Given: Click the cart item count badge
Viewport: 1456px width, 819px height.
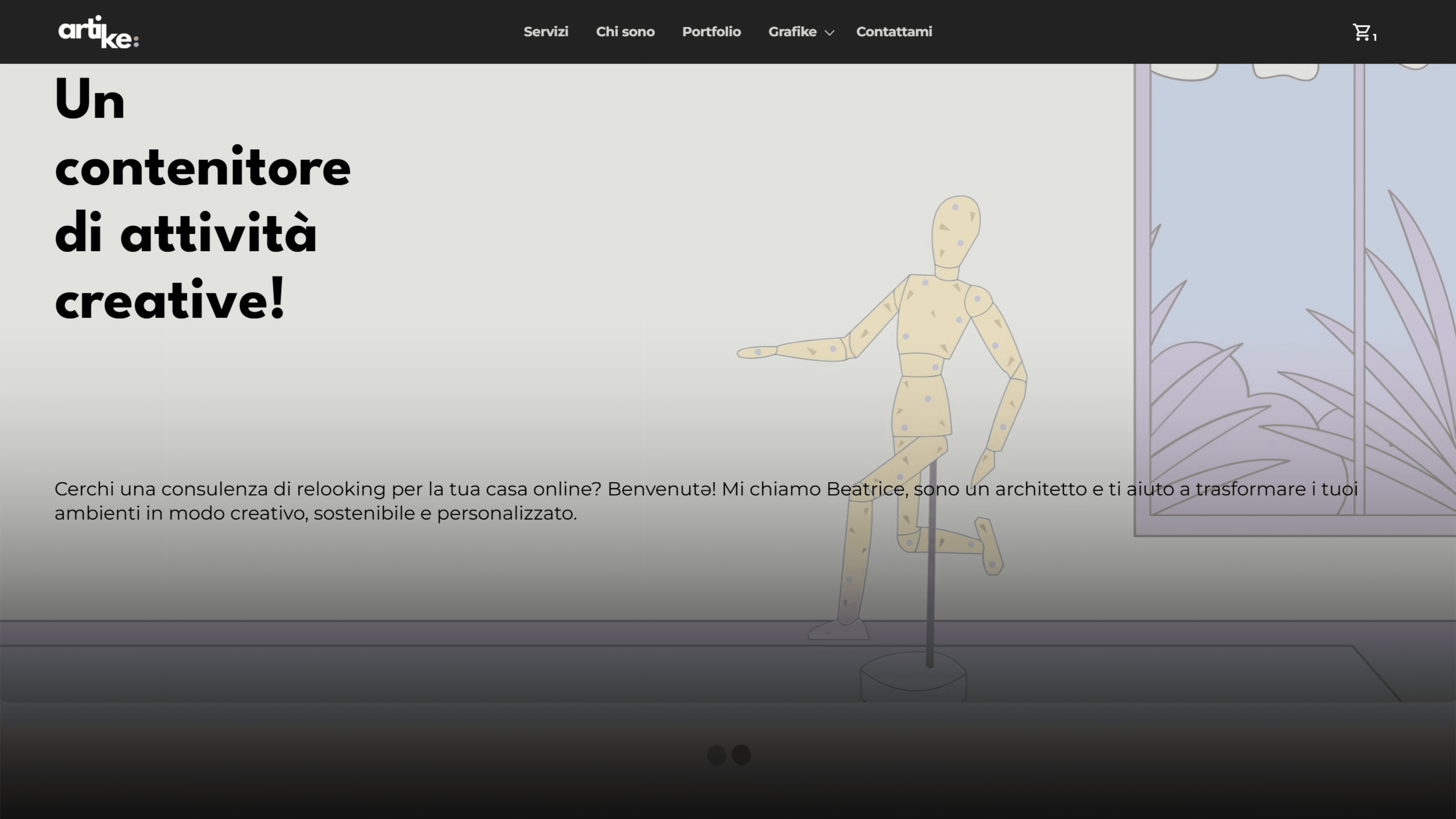Looking at the screenshot, I should [1375, 37].
